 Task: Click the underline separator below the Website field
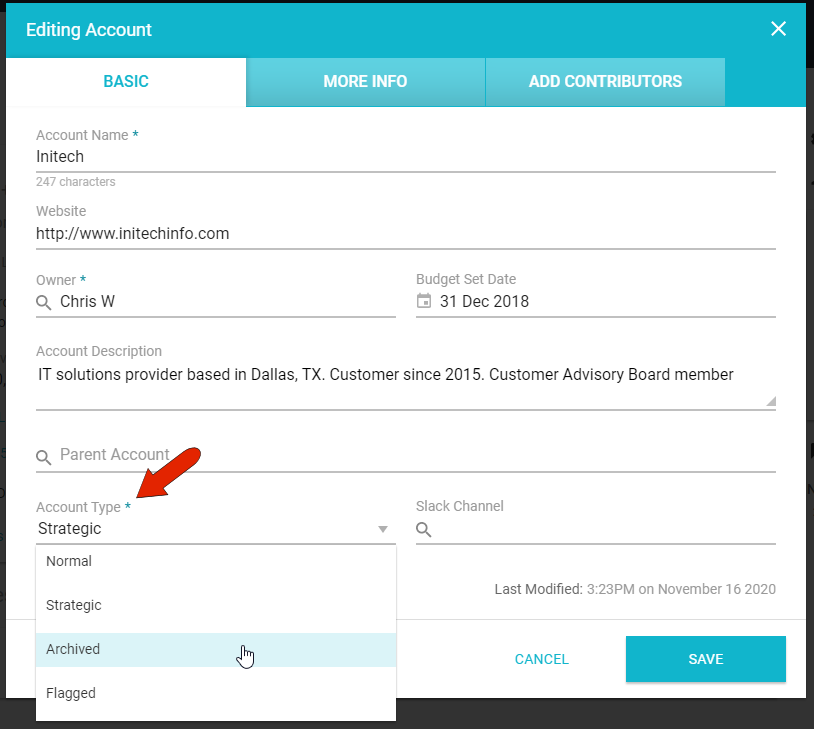406,248
